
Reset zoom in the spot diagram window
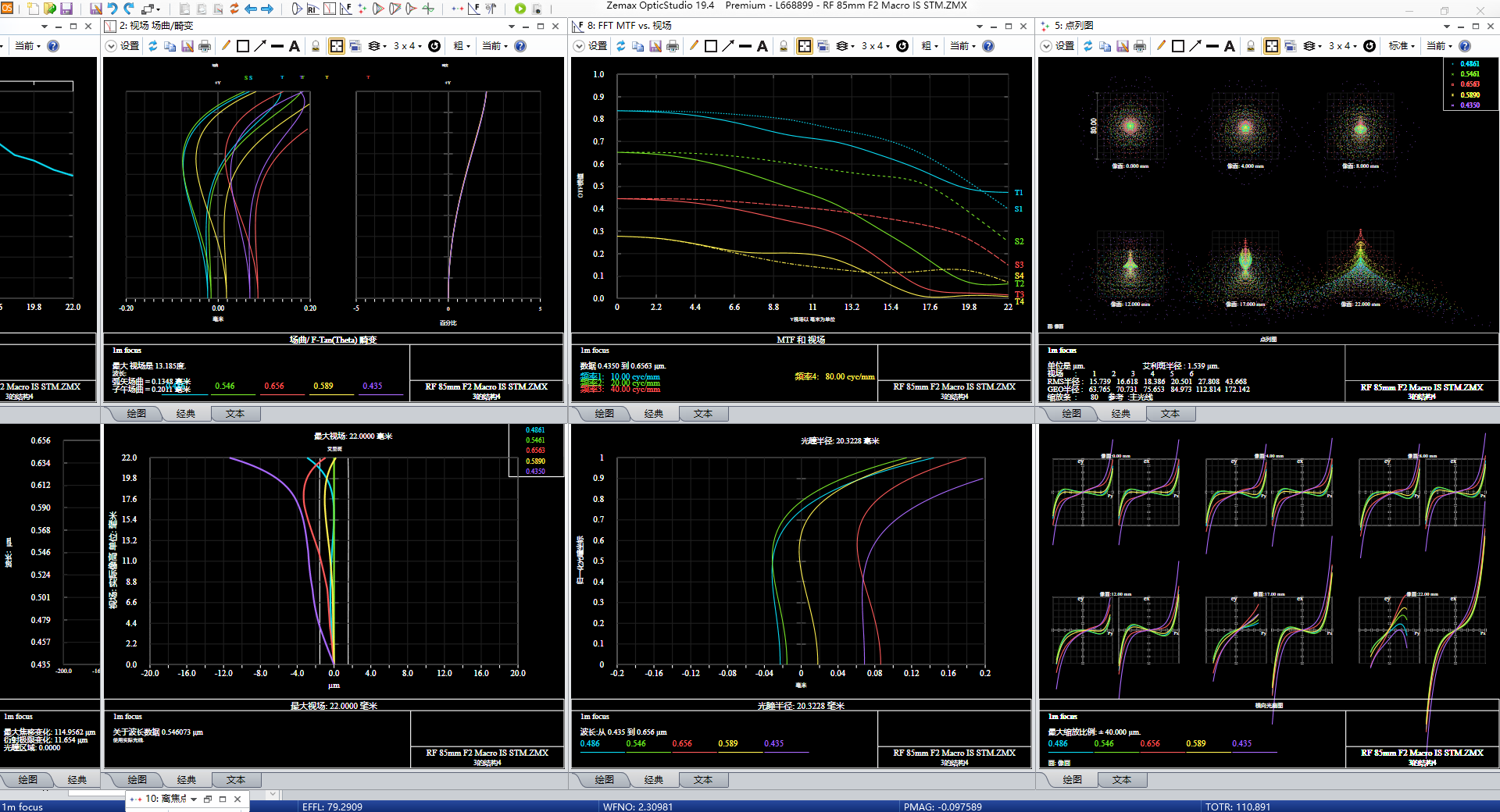point(1370,46)
